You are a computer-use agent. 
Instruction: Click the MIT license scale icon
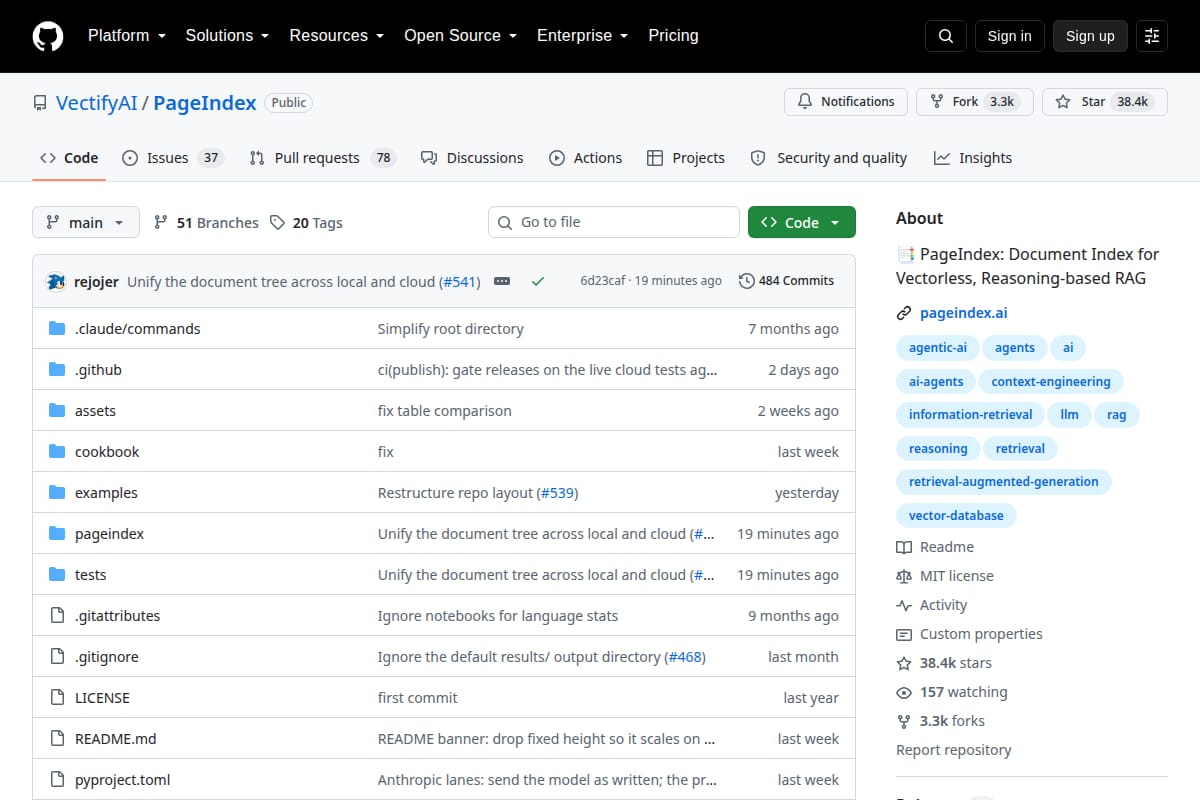point(904,576)
